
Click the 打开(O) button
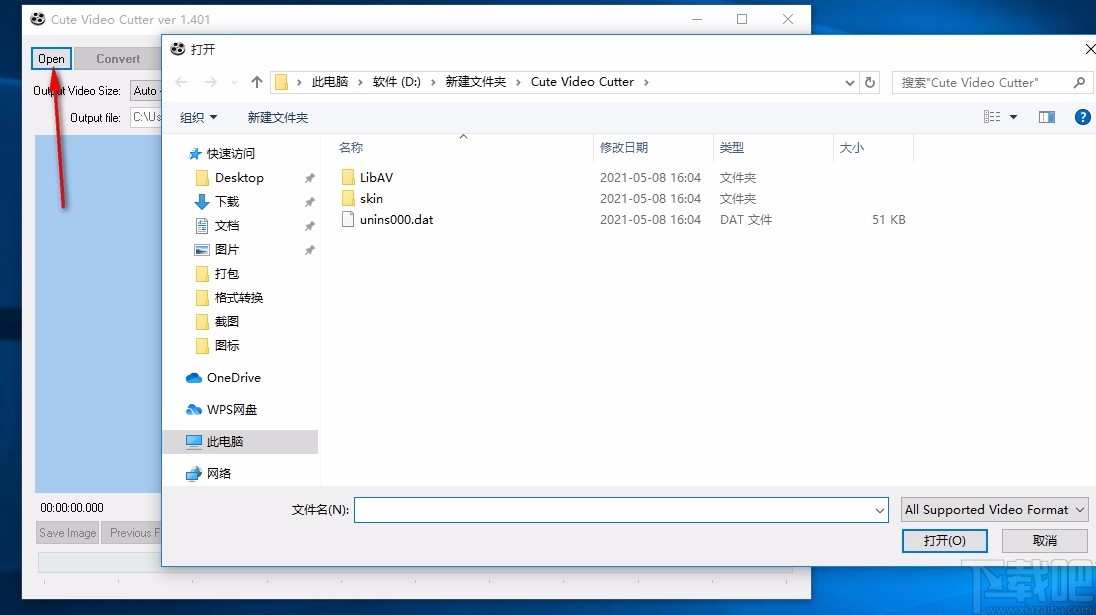944,540
